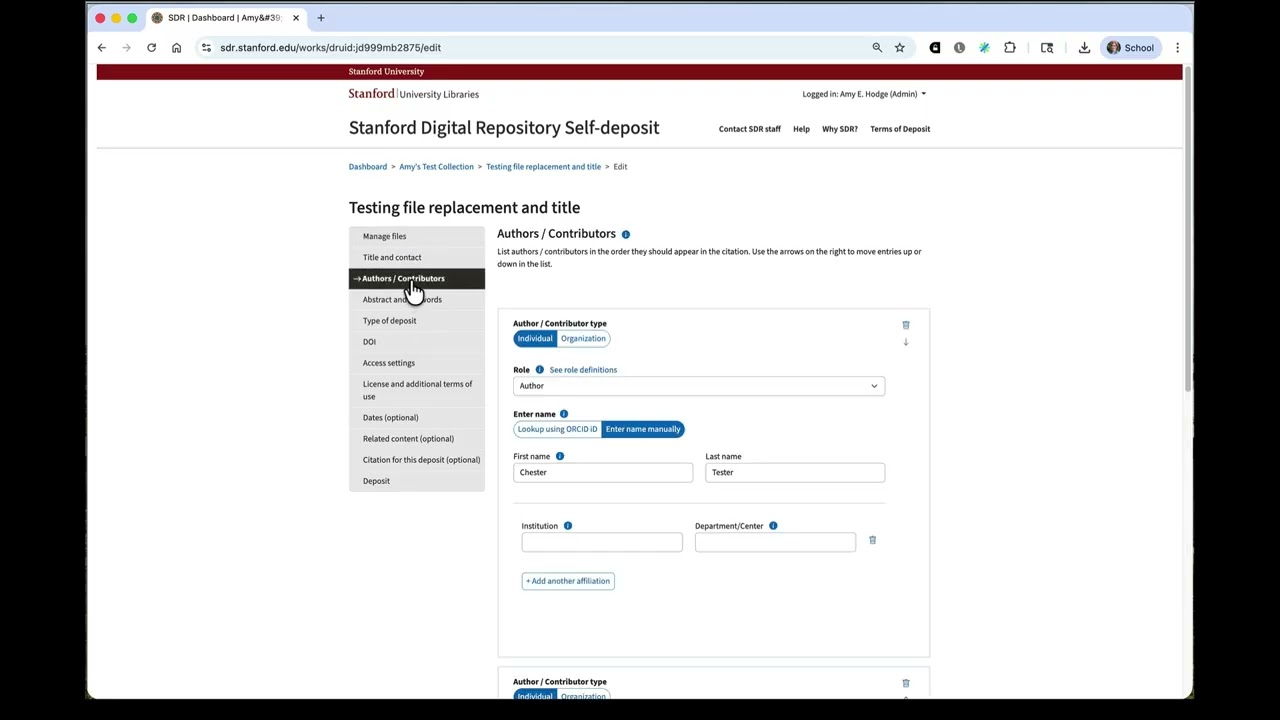The width and height of the screenshot is (1280, 720).
Task: Open the browser home page icon
Action: [x=176, y=48]
